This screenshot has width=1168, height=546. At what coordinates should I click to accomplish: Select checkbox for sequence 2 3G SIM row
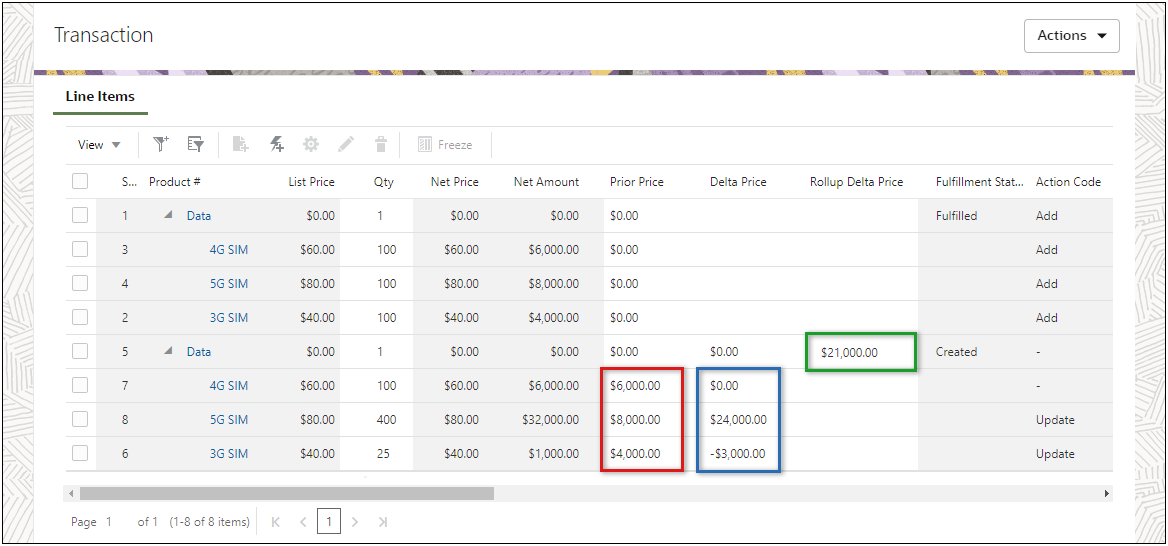80,317
